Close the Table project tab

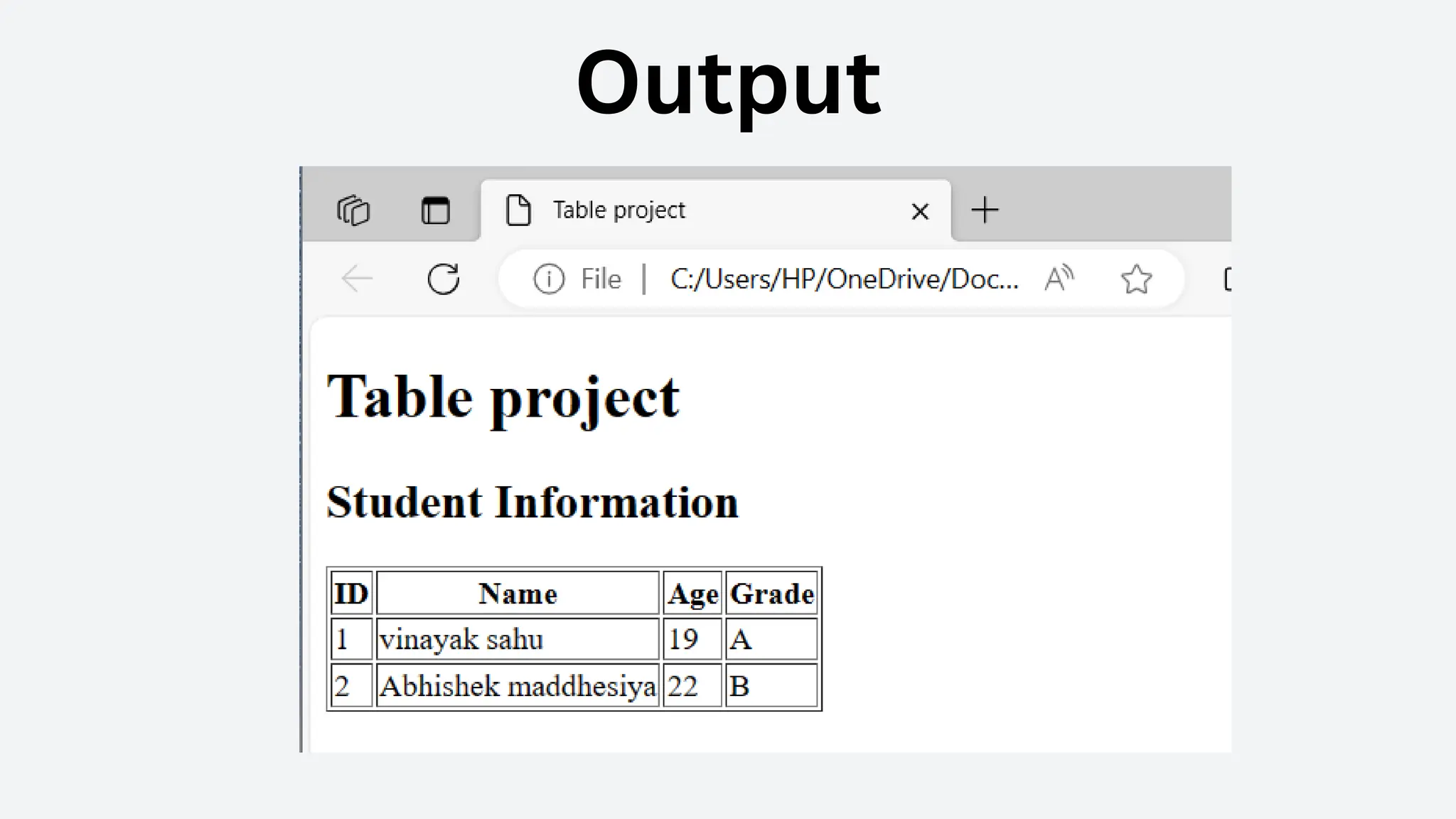point(920,211)
